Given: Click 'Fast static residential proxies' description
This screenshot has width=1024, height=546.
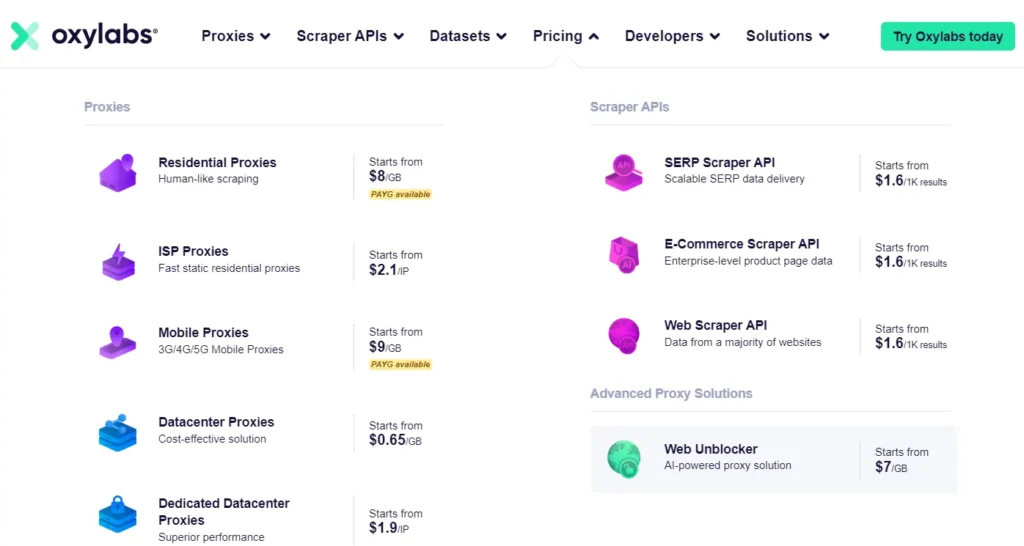Looking at the screenshot, I should pos(229,268).
